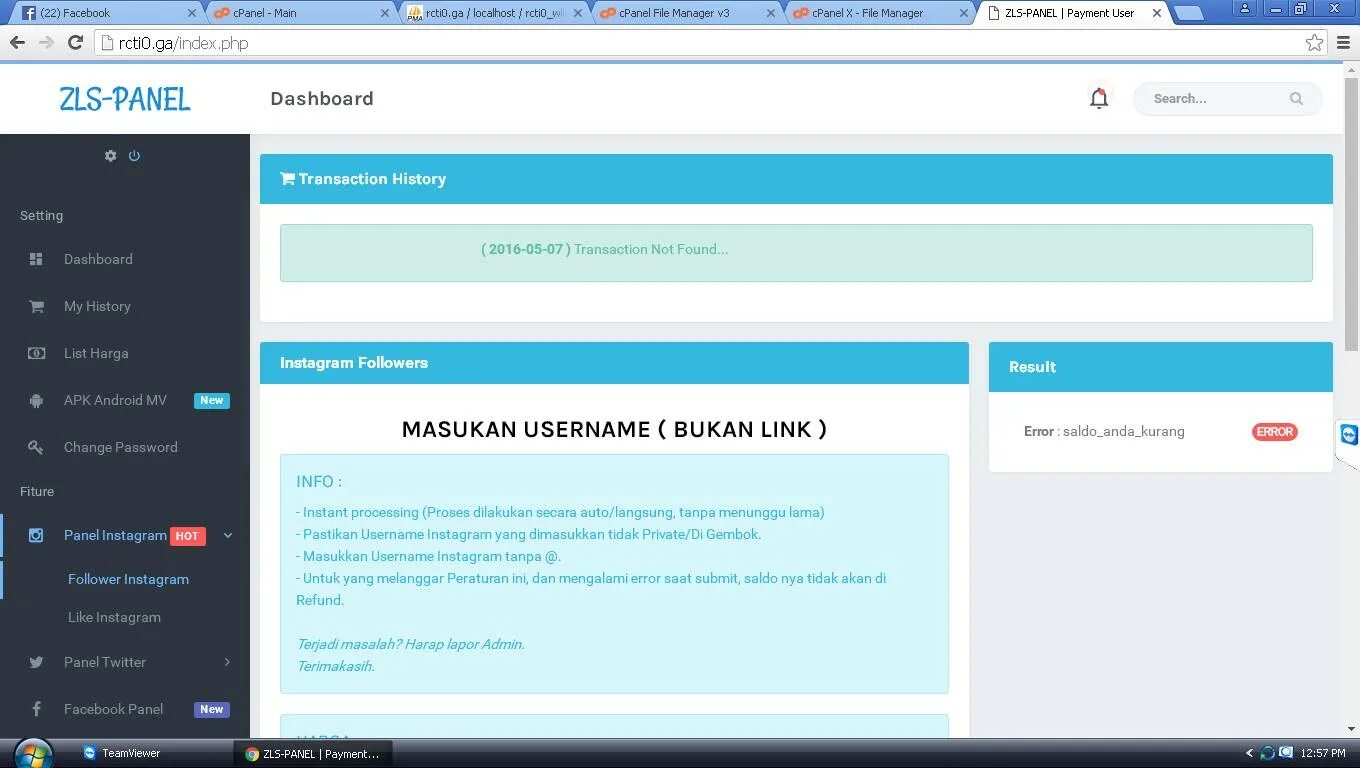The image size is (1360, 768).
Task: Click New badge beside Facebook Panel
Action: point(212,709)
